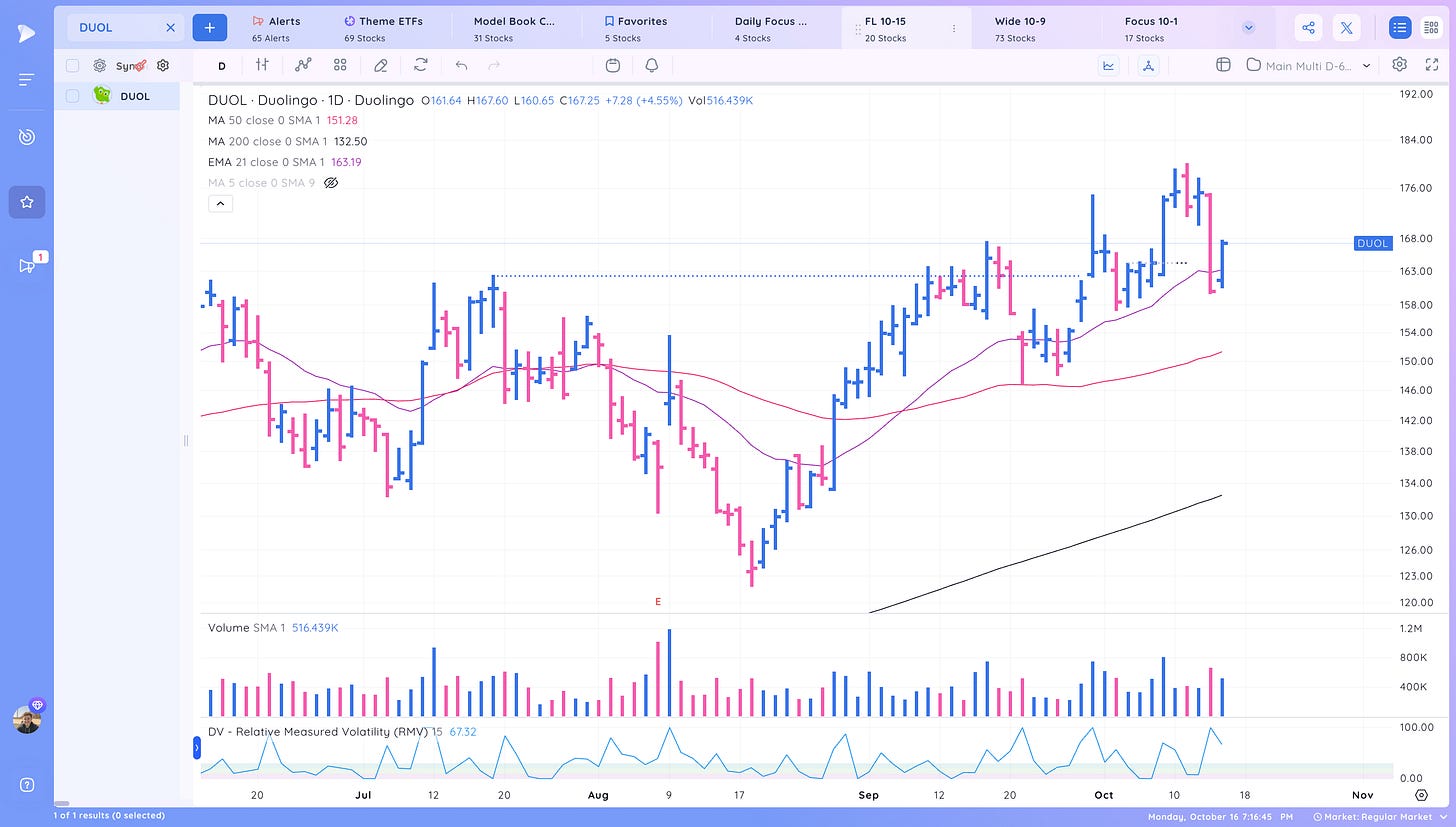Click the DUOL Duolingo 1D chart title
Image resolution: width=1456 pixels, height=827 pixels.
click(311, 100)
